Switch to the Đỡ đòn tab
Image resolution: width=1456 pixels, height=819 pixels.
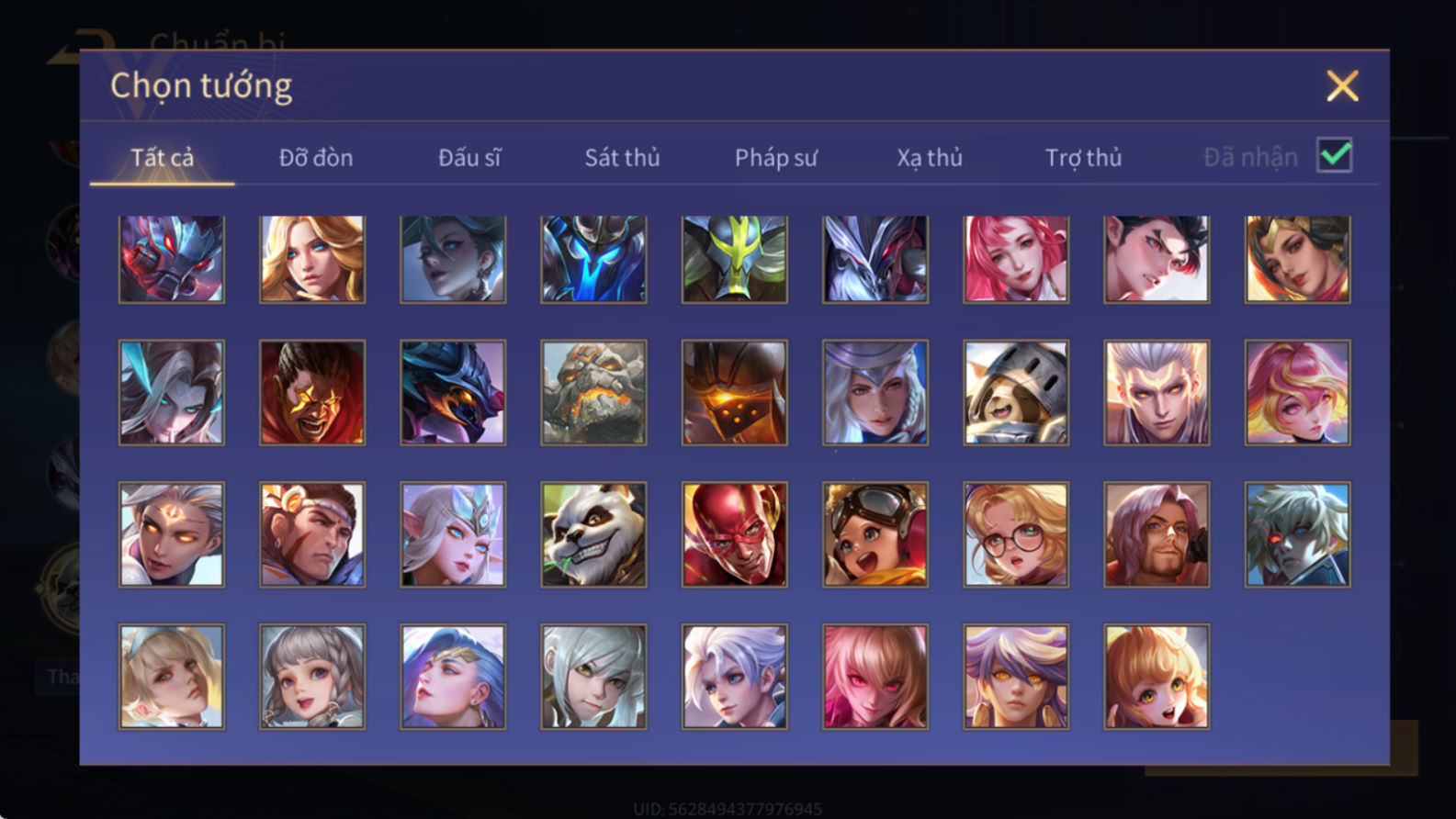[316, 158]
